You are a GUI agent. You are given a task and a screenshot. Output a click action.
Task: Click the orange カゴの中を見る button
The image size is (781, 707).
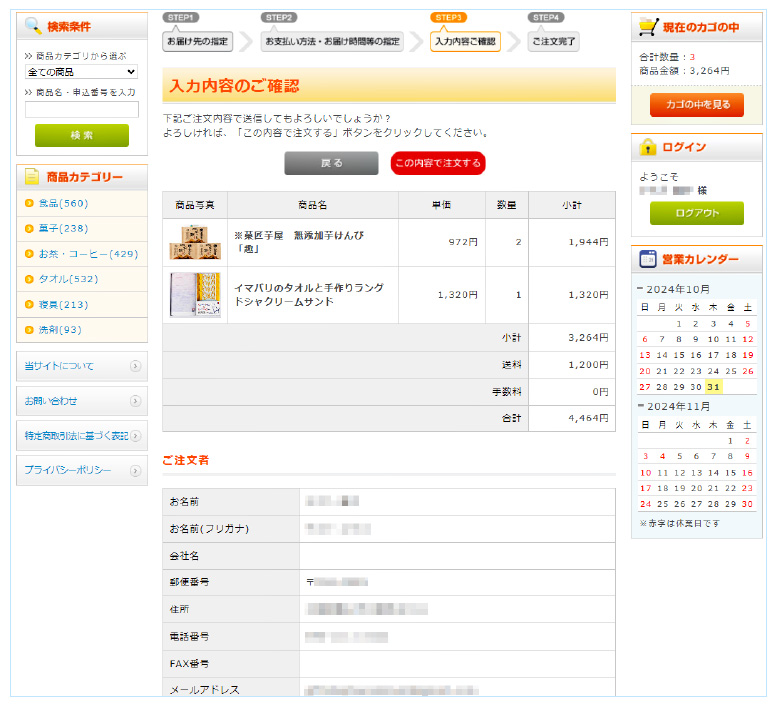coord(696,104)
